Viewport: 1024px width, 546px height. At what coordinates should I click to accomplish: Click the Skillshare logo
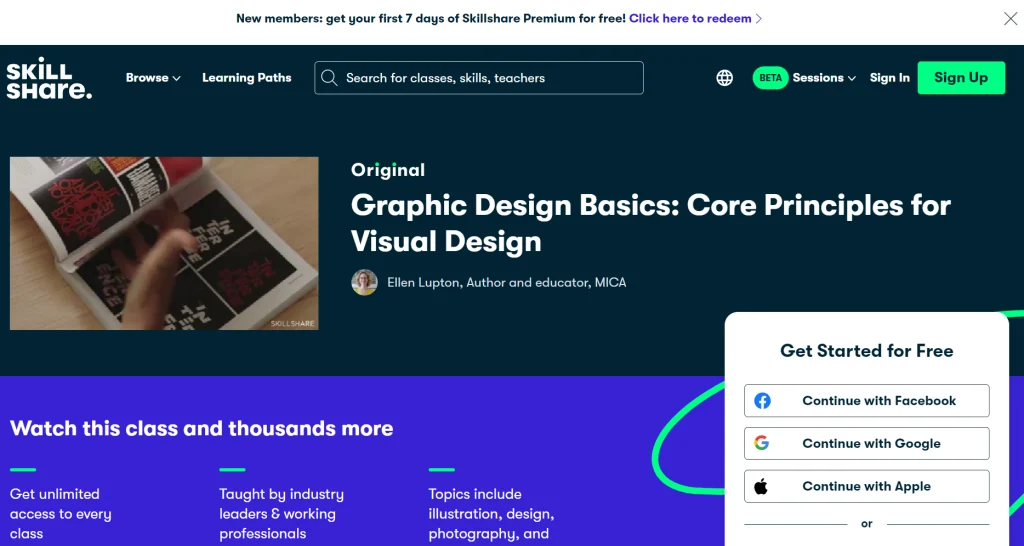(x=49, y=78)
